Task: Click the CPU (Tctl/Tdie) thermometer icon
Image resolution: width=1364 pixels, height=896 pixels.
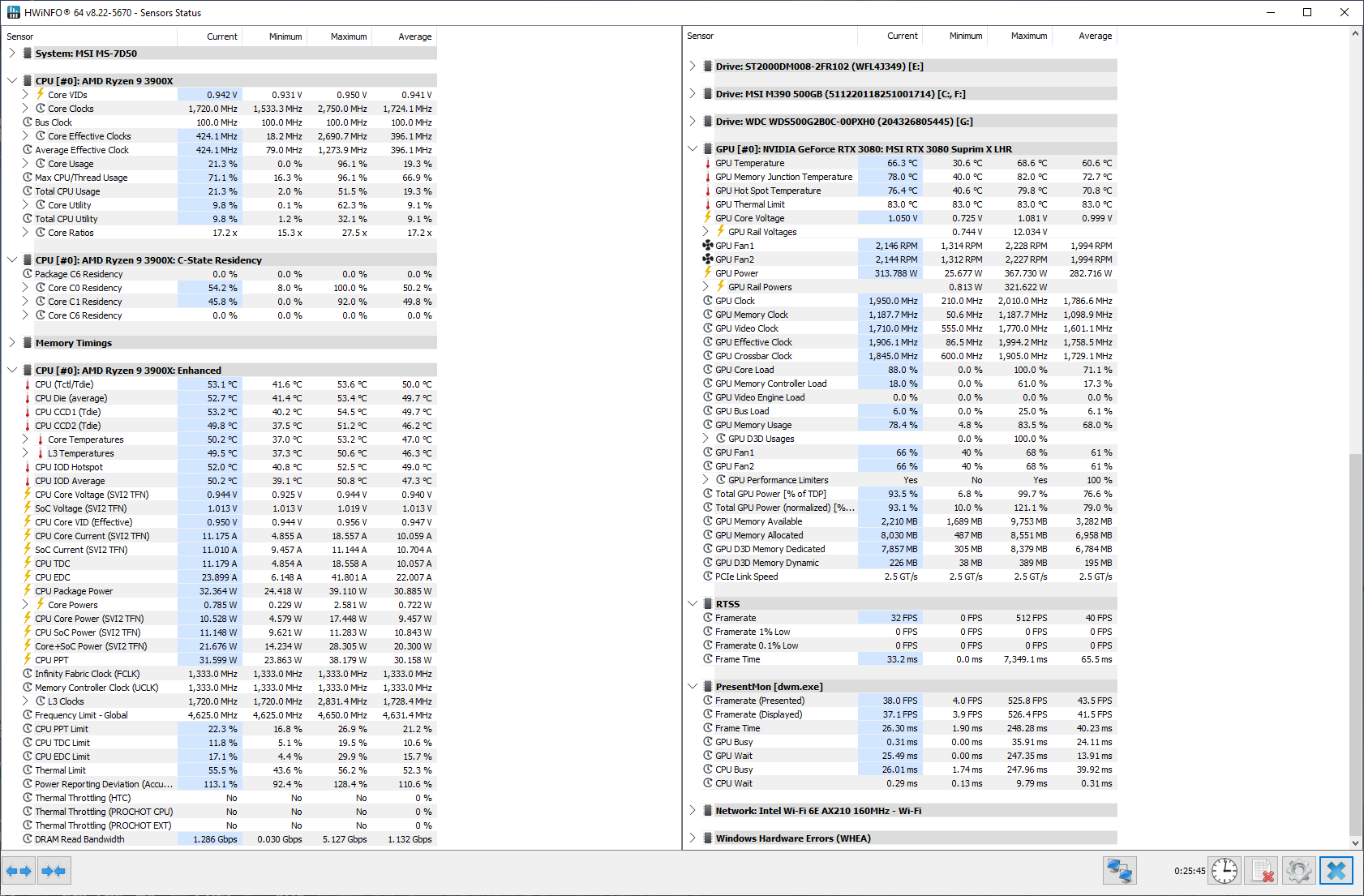Action: [28, 384]
